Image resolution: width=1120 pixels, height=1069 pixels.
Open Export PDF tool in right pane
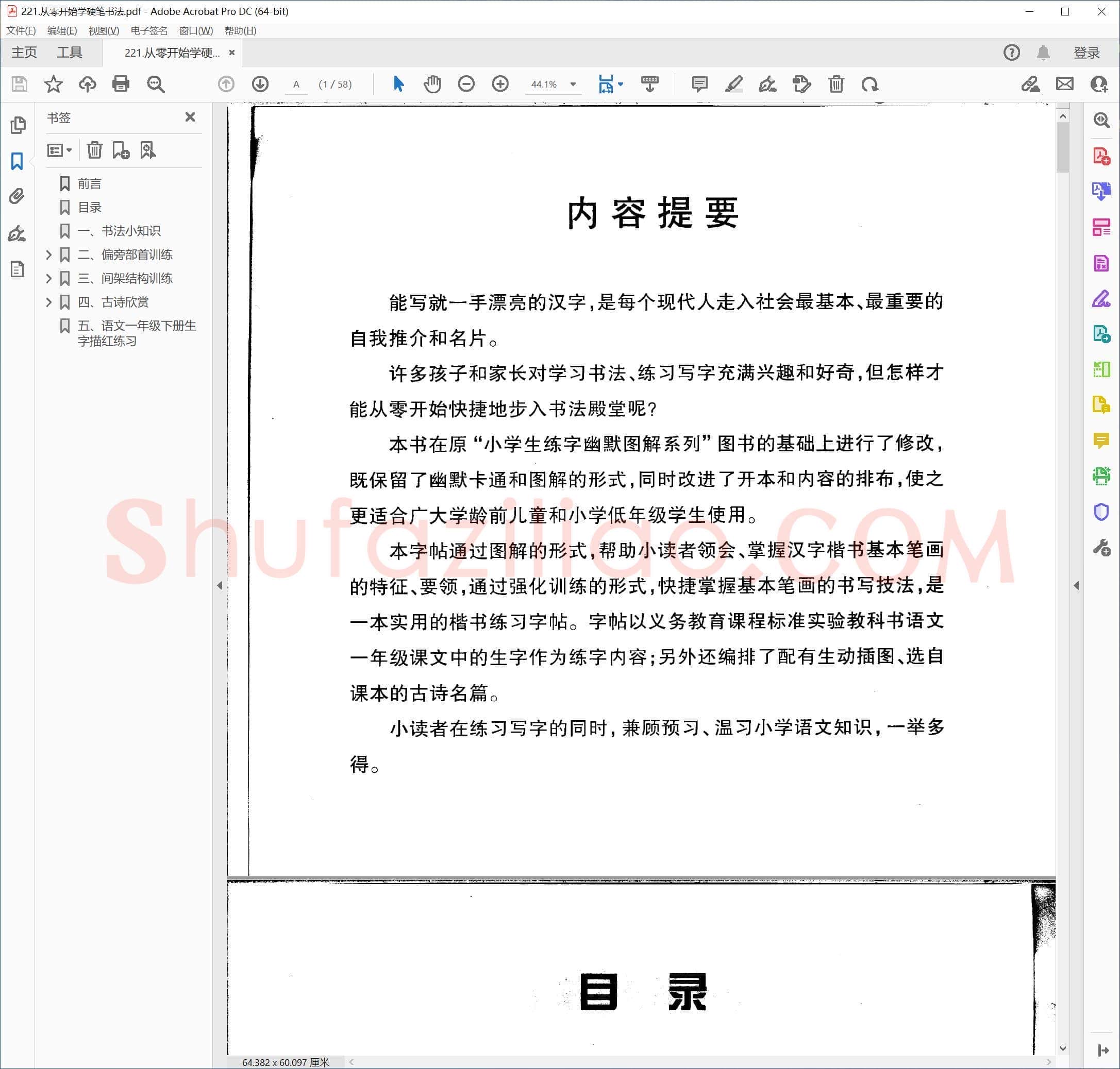tap(1101, 192)
